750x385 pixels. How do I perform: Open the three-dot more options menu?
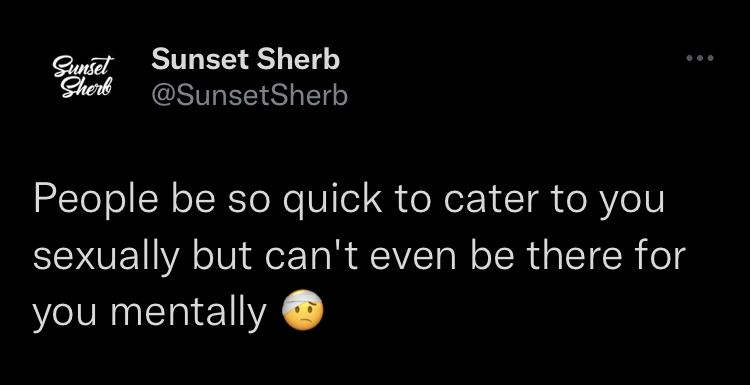tap(700, 58)
